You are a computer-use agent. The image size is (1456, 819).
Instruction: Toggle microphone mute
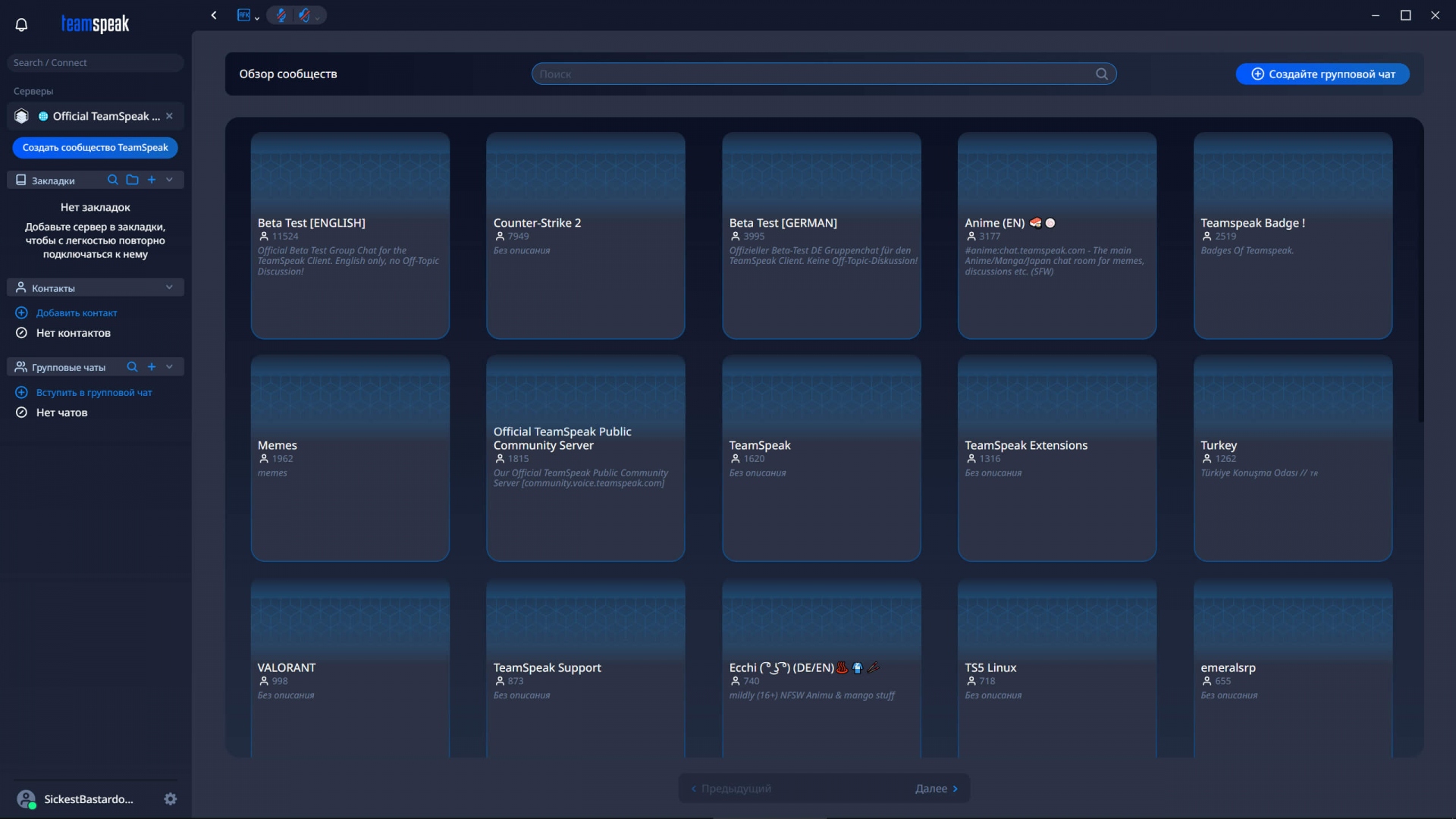point(281,15)
